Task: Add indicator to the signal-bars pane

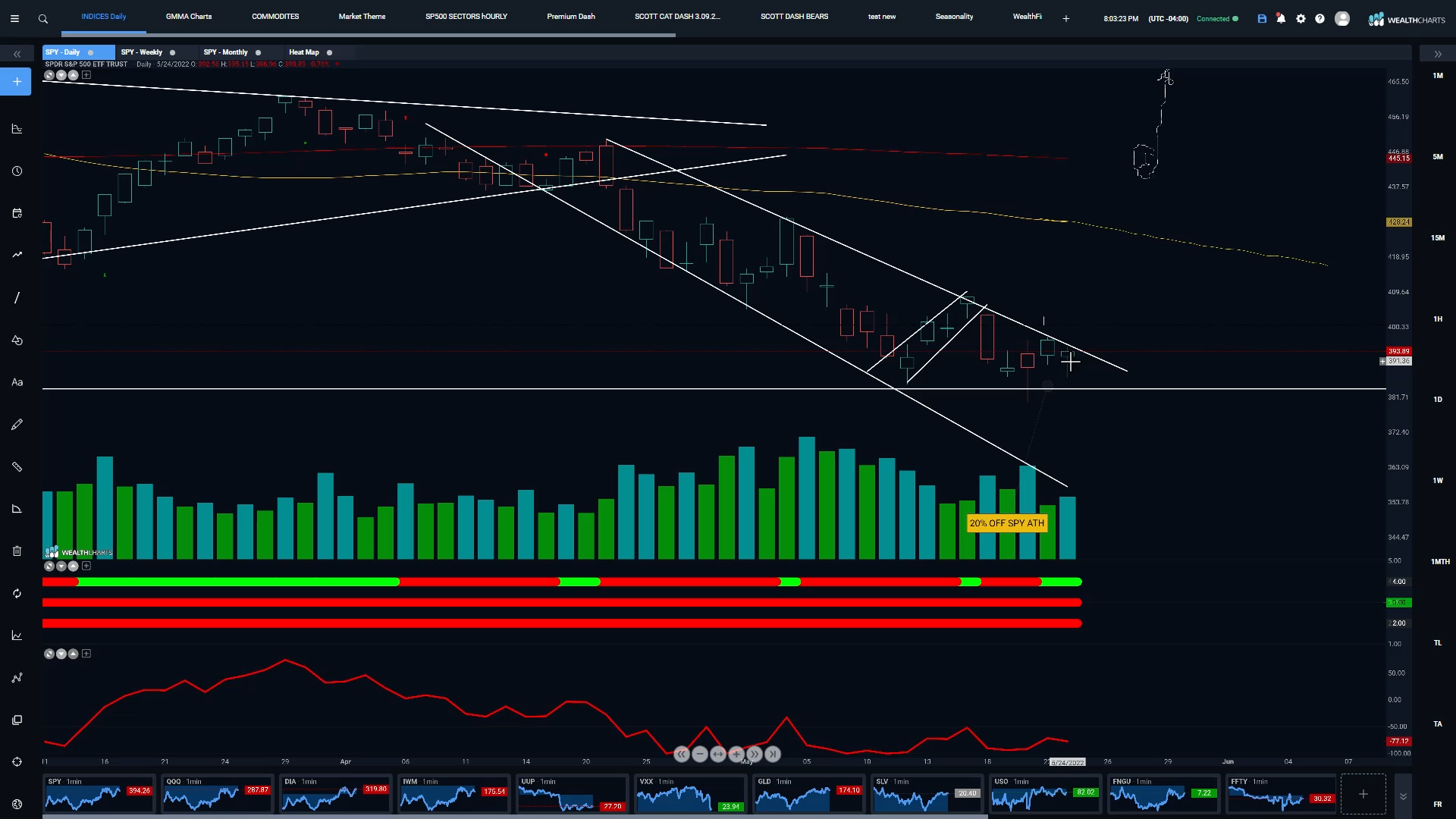Action: (x=86, y=566)
